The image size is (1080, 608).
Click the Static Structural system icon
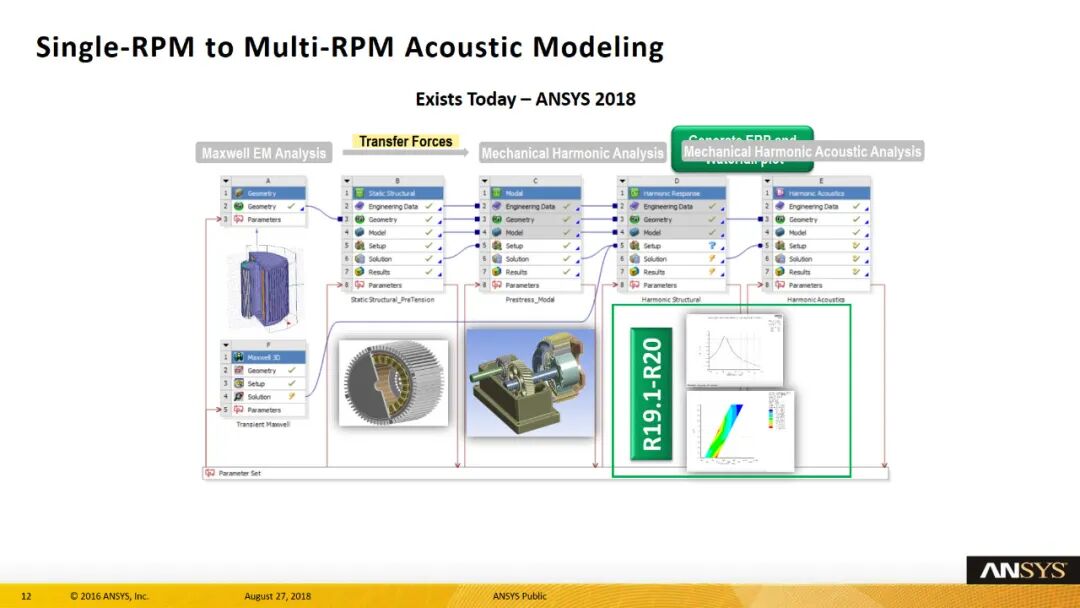click(360, 193)
